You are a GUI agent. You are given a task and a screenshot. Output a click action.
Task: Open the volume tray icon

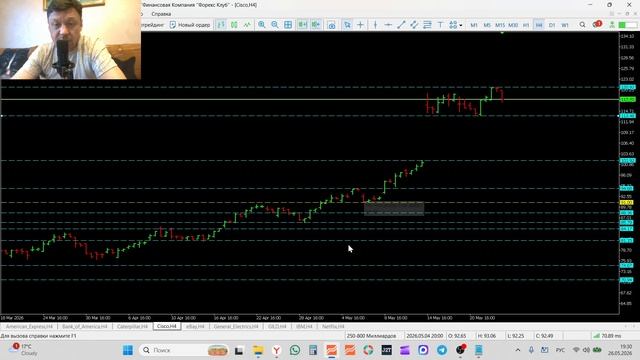click(586, 350)
